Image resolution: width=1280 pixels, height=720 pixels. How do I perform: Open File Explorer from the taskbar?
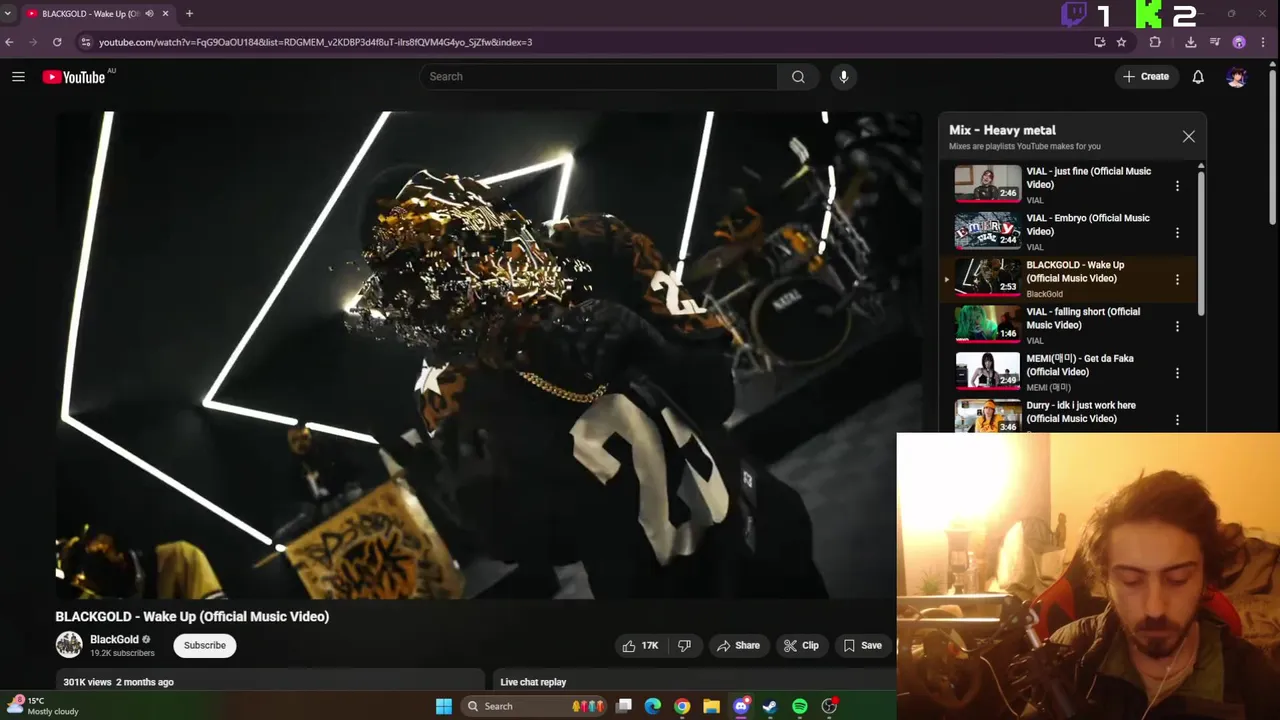(x=711, y=706)
